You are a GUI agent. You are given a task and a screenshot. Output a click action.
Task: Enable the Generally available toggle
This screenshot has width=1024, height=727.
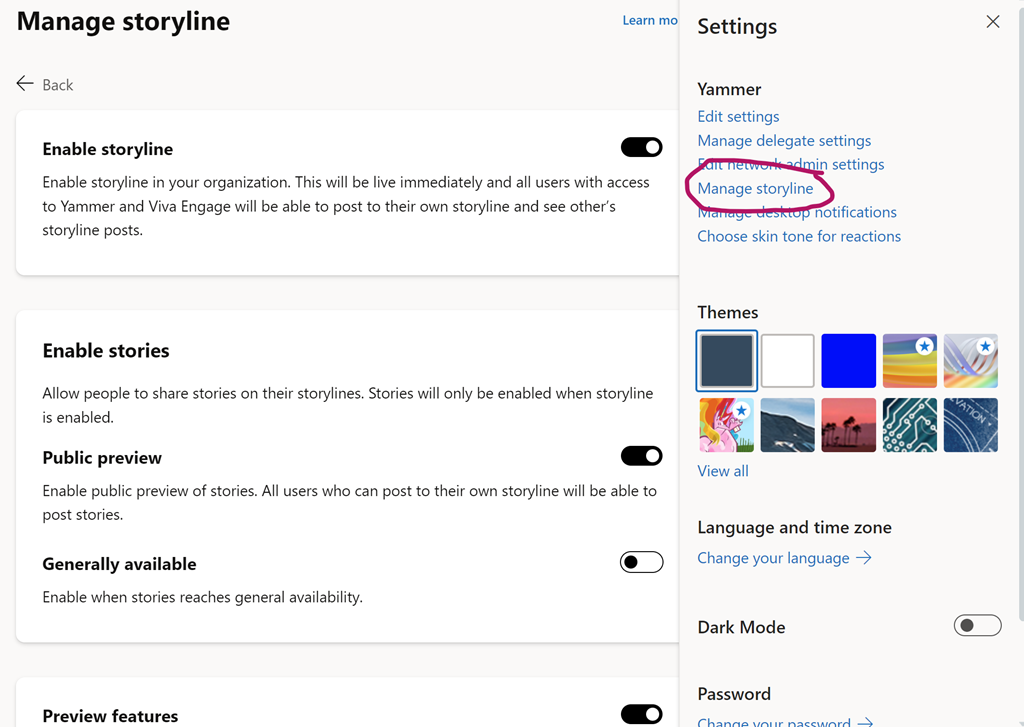(x=641, y=562)
